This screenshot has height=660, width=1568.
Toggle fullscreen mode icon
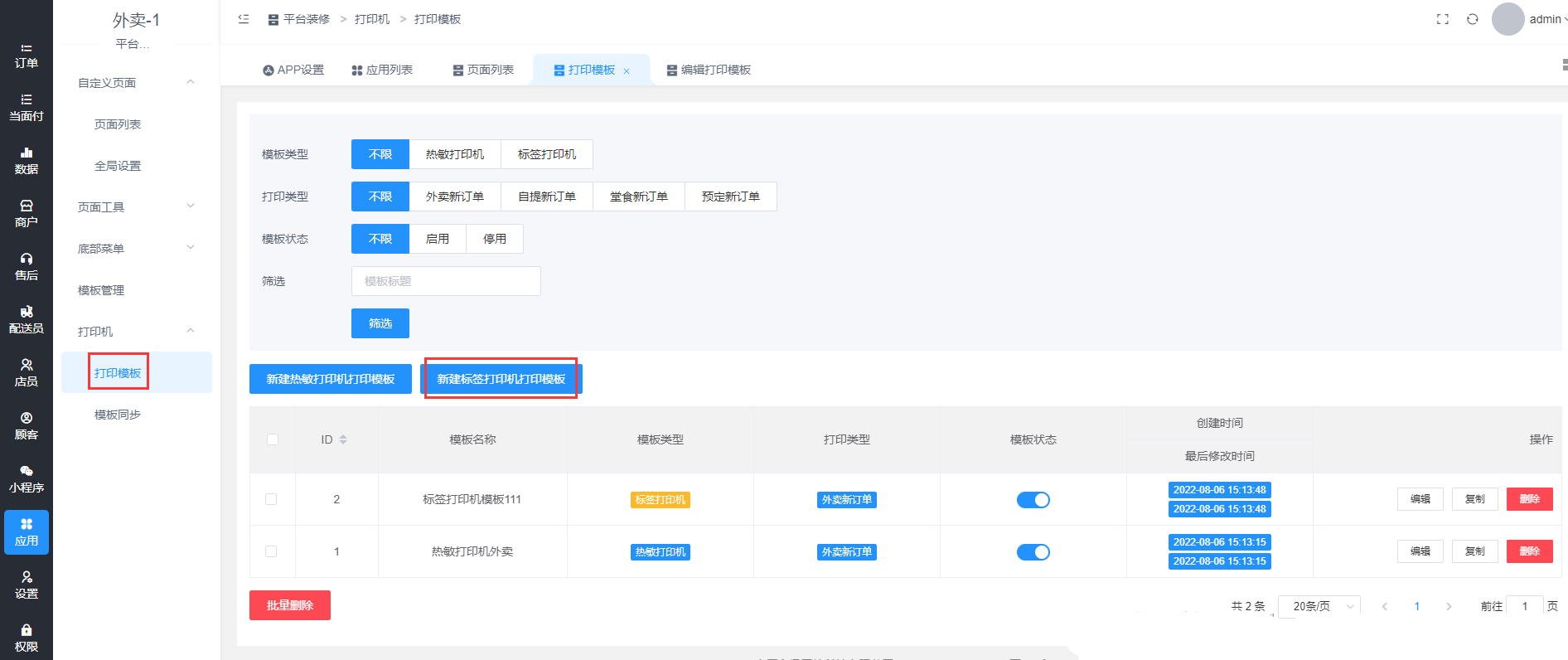pyautogui.click(x=1443, y=19)
